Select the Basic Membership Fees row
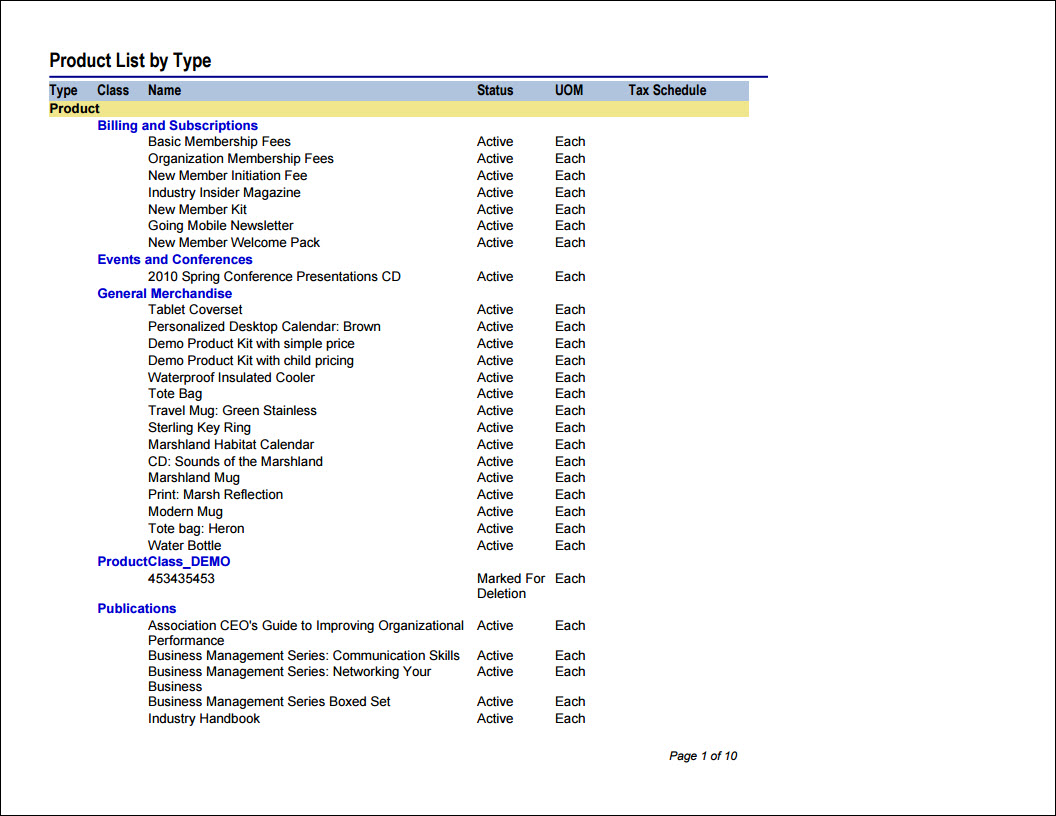Viewport: 1056px width, 816px height. pos(366,141)
